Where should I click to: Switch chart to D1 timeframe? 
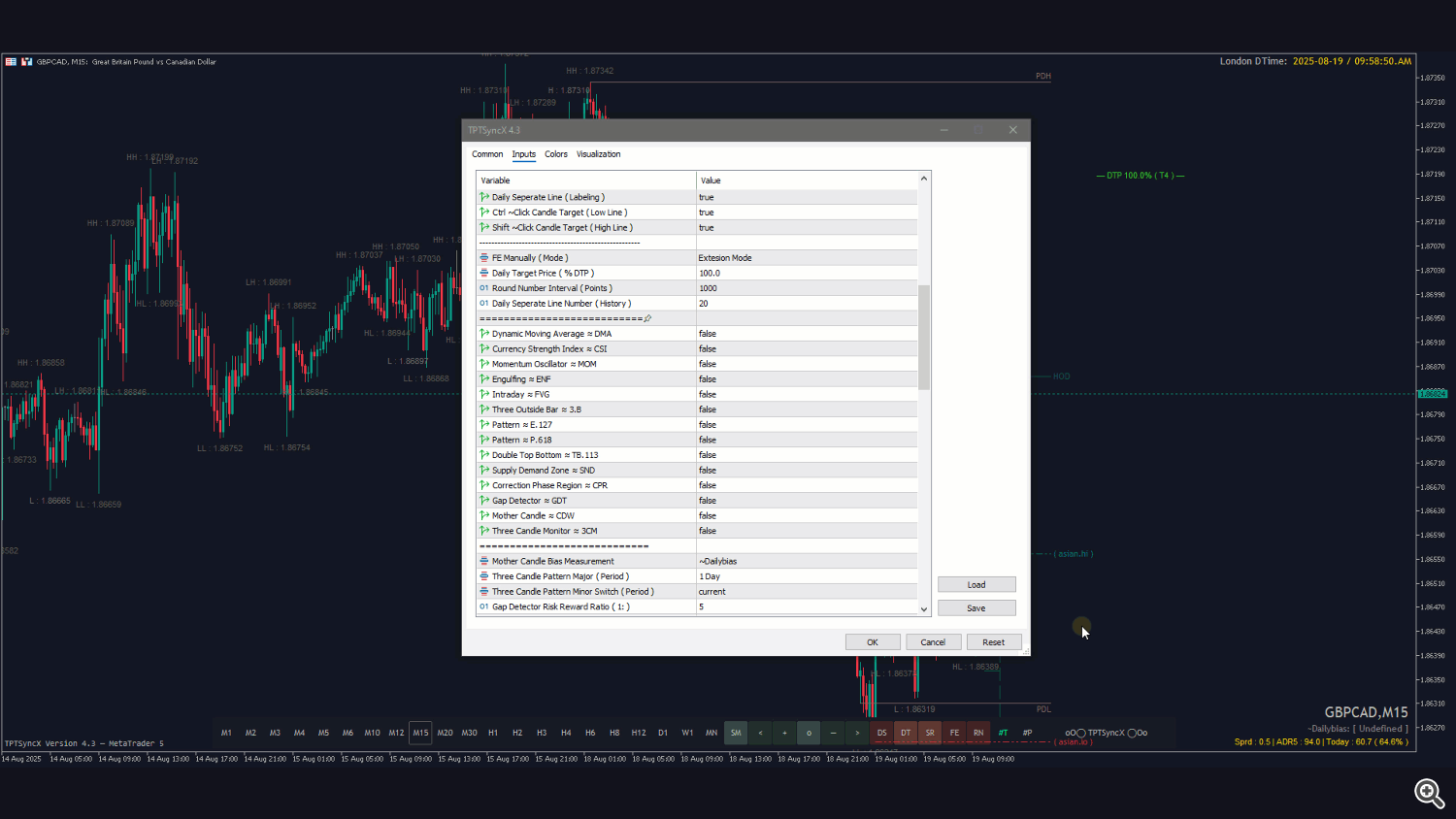click(663, 733)
